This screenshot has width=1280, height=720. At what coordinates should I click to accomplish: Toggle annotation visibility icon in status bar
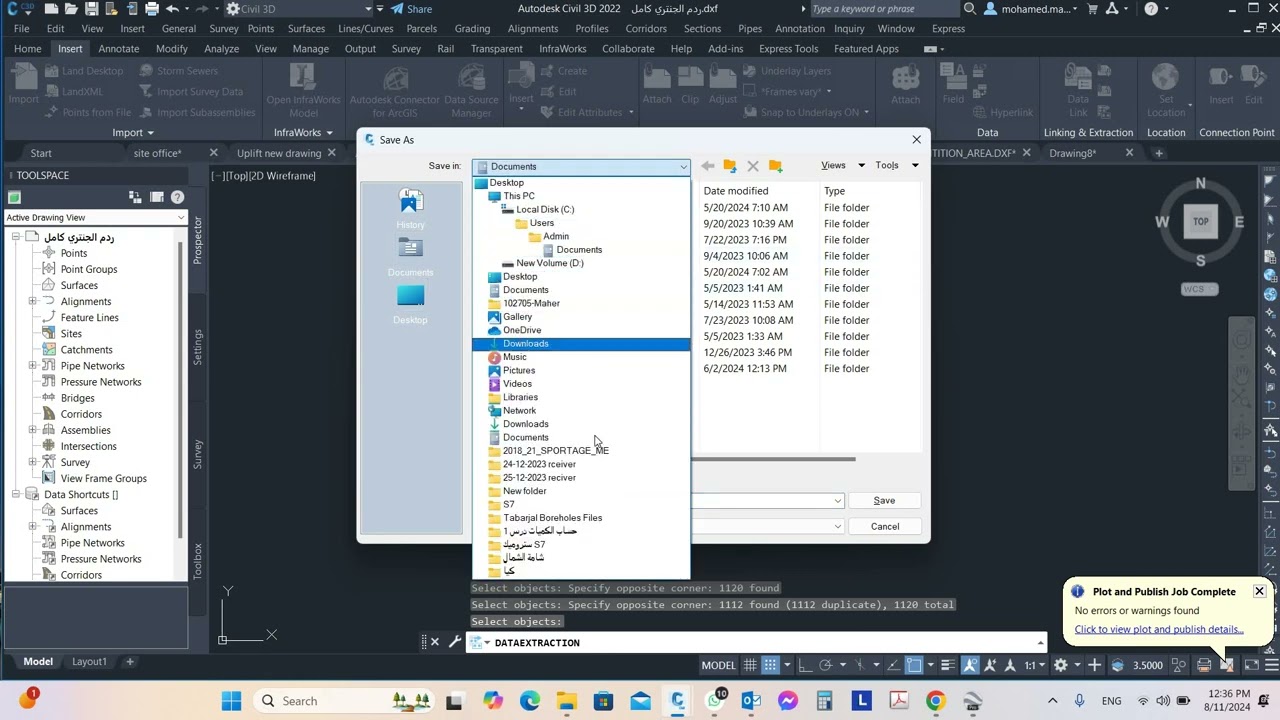tap(970, 665)
